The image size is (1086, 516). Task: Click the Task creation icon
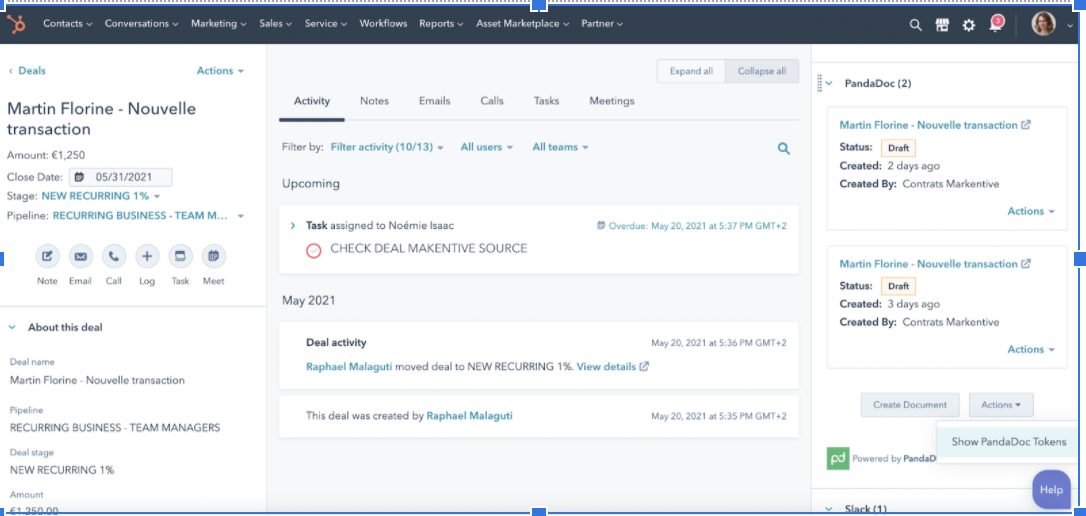(180, 256)
